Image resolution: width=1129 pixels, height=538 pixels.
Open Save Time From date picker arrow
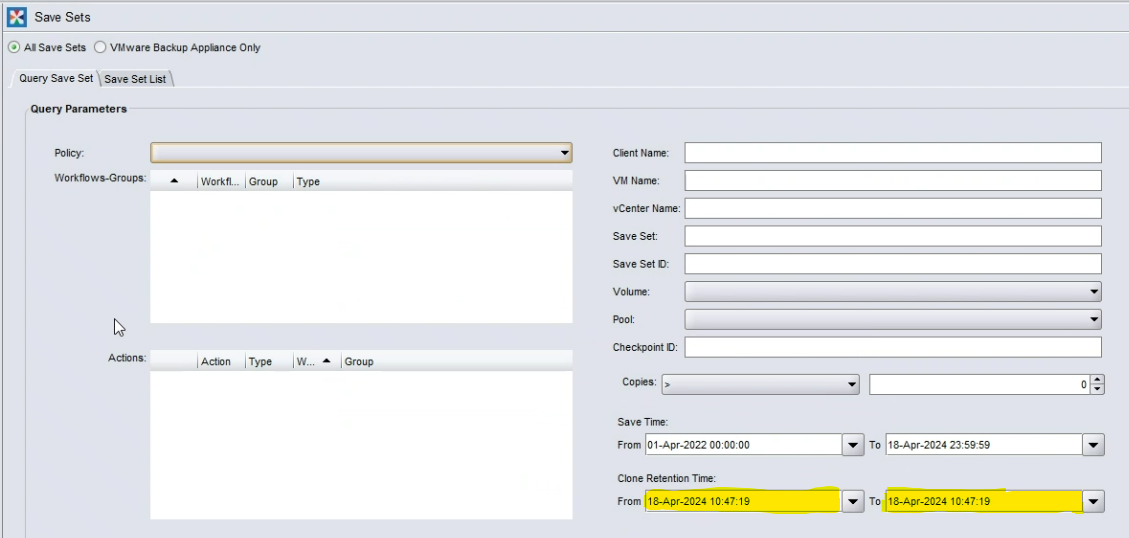point(852,445)
